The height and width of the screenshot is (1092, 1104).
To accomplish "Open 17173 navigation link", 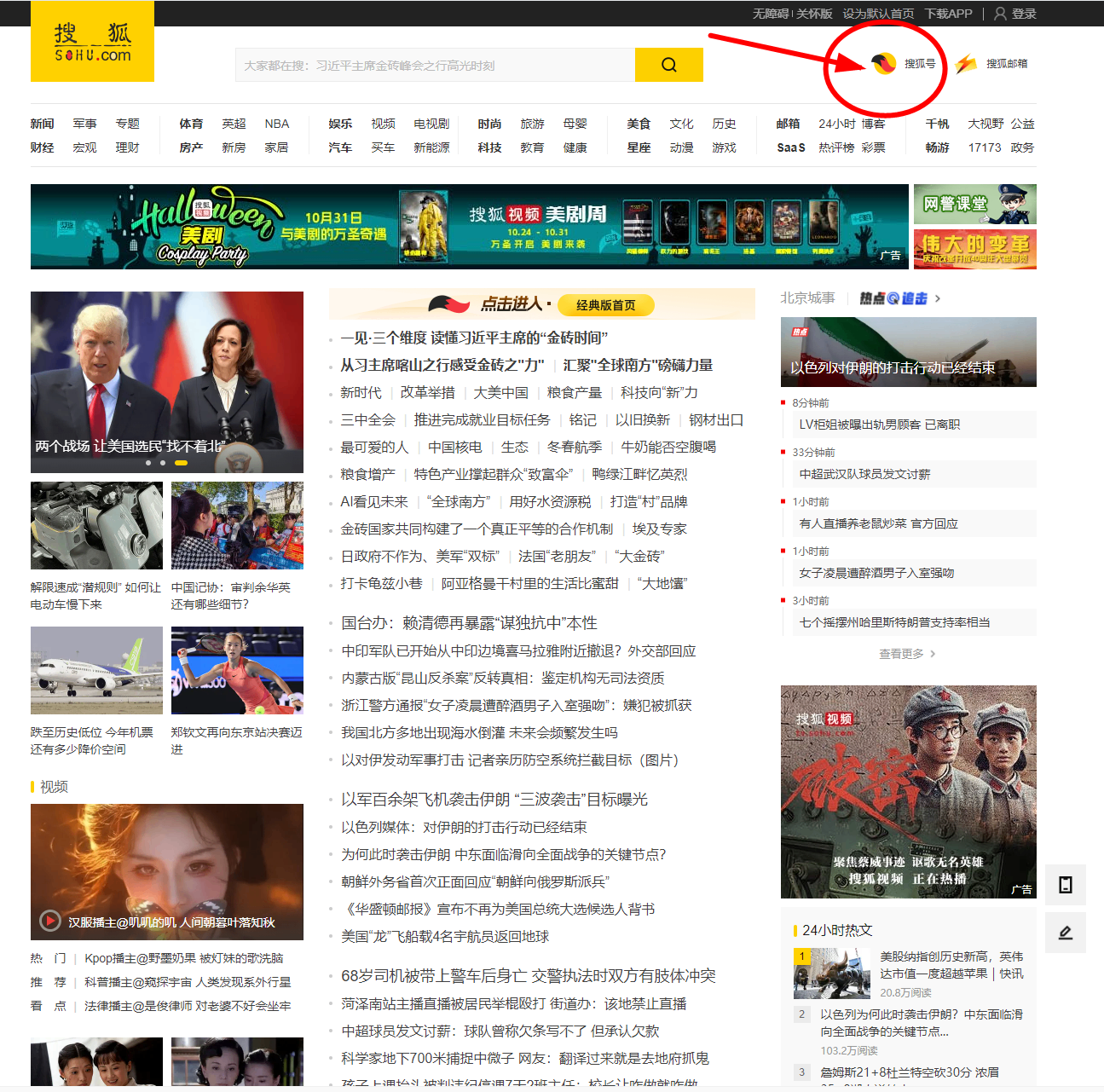I will pos(985,147).
